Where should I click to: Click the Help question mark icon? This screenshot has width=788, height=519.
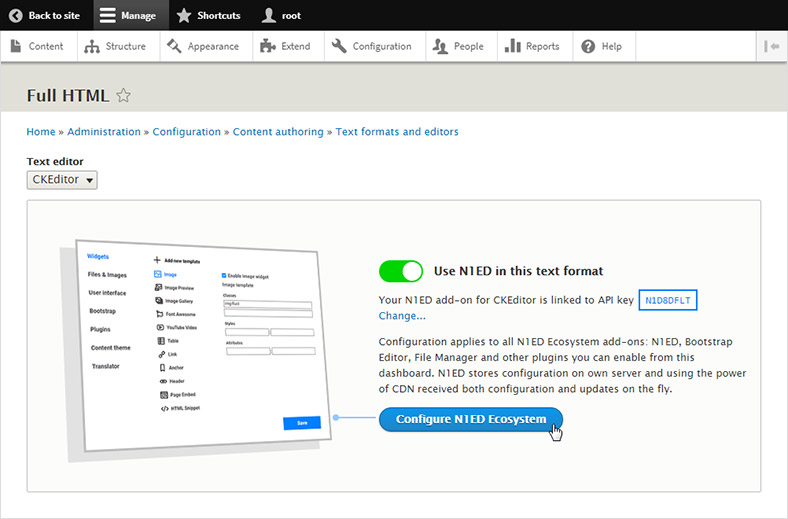588,47
